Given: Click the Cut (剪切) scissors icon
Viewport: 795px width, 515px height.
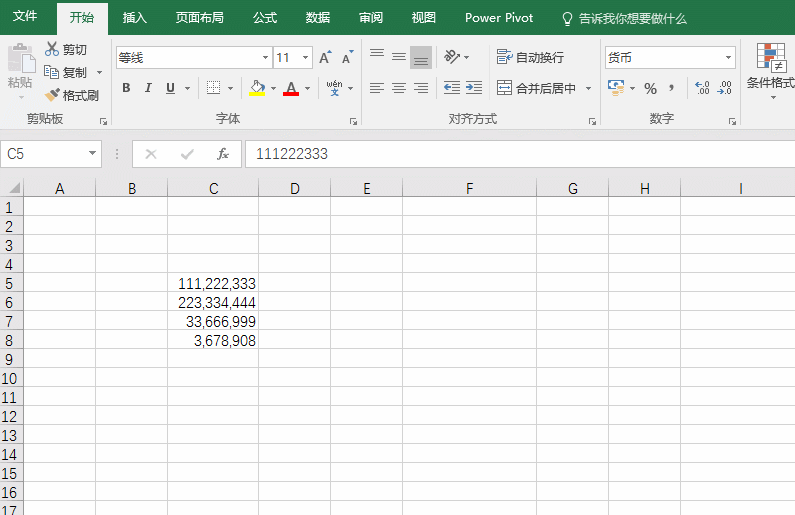Looking at the screenshot, I should click(x=52, y=49).
